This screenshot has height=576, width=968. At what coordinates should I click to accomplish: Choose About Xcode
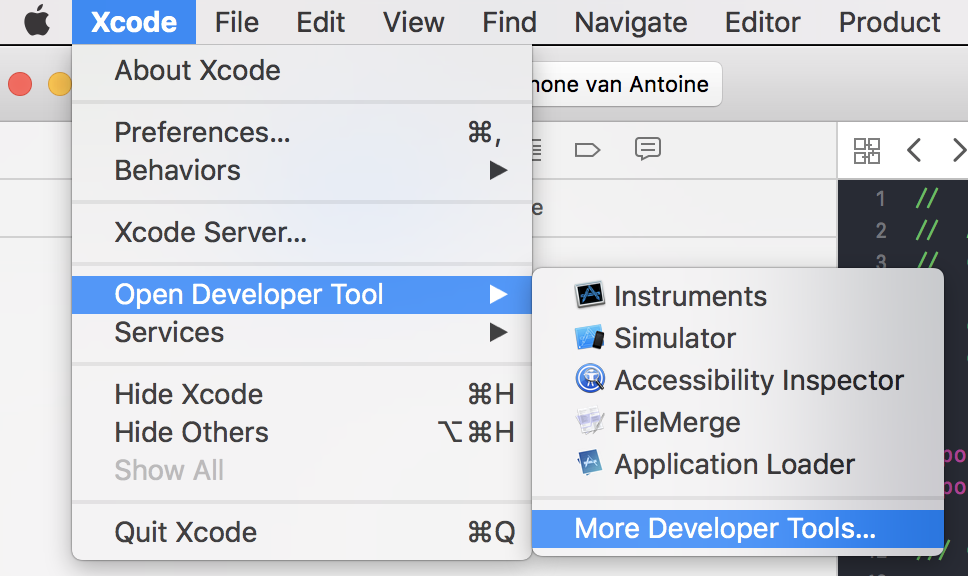pos(302,70)
